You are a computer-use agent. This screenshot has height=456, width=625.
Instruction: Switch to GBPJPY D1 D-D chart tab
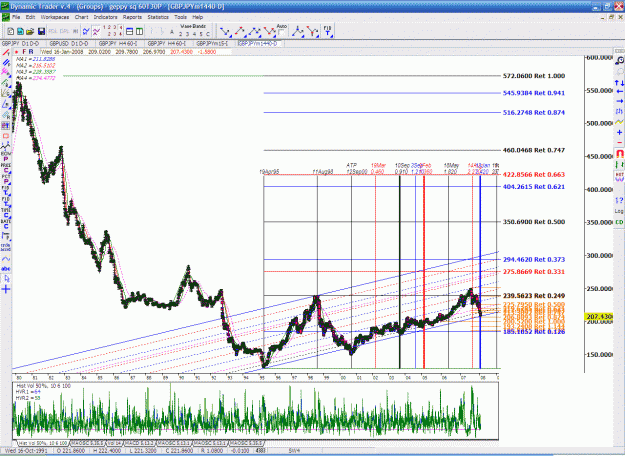pyautogui.click(x=21, y=43)
